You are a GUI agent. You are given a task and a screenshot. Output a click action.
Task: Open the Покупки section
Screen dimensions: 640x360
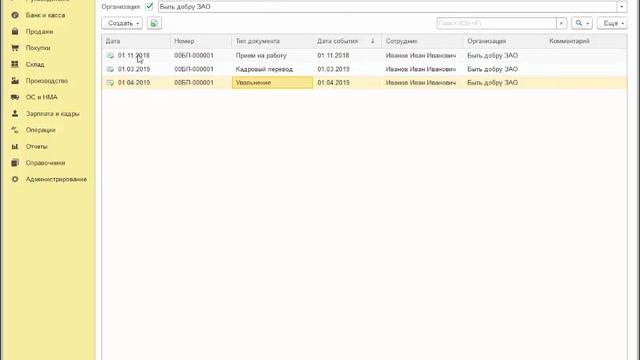(38, 48)
